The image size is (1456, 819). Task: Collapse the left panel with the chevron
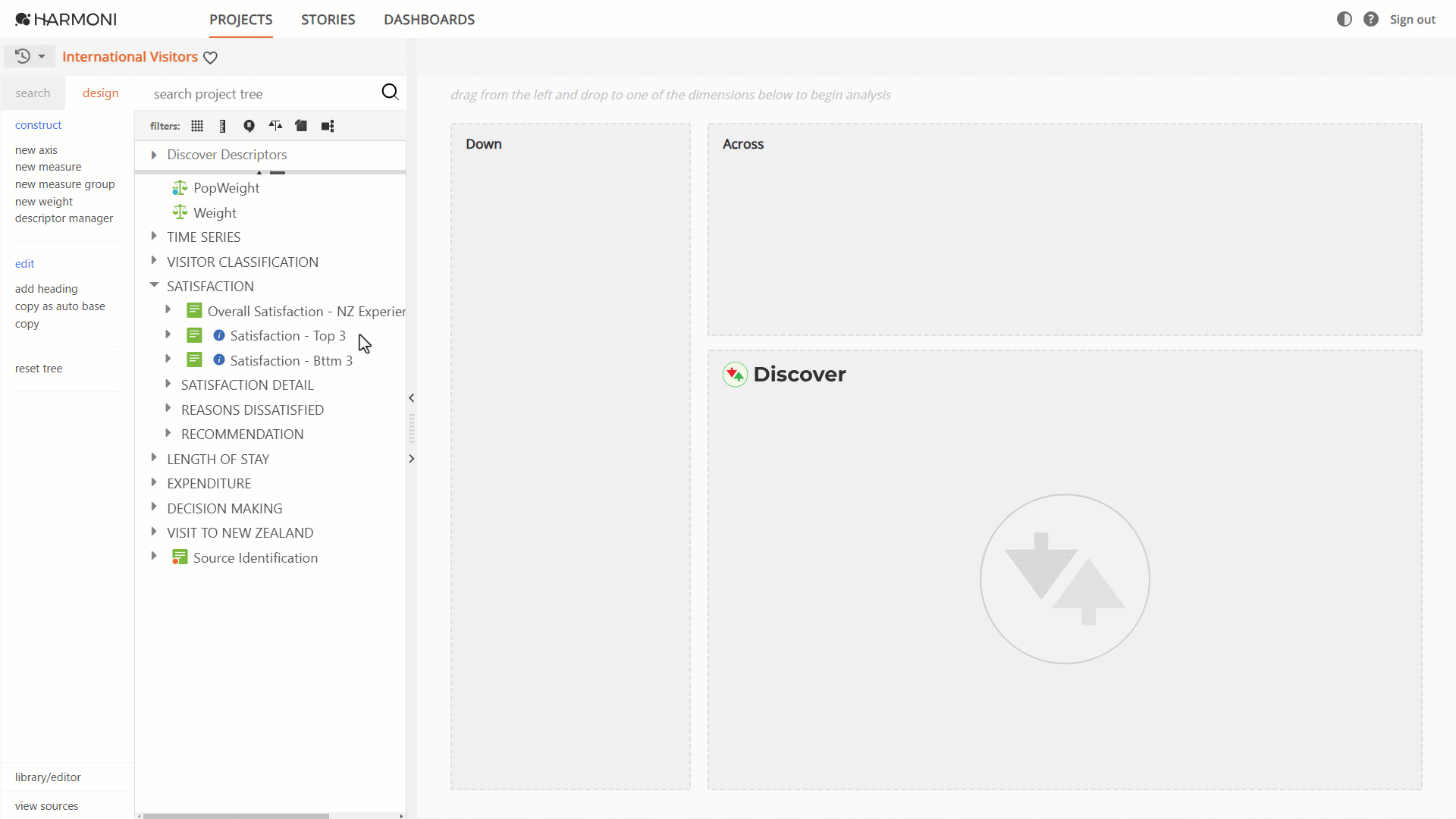412,397
